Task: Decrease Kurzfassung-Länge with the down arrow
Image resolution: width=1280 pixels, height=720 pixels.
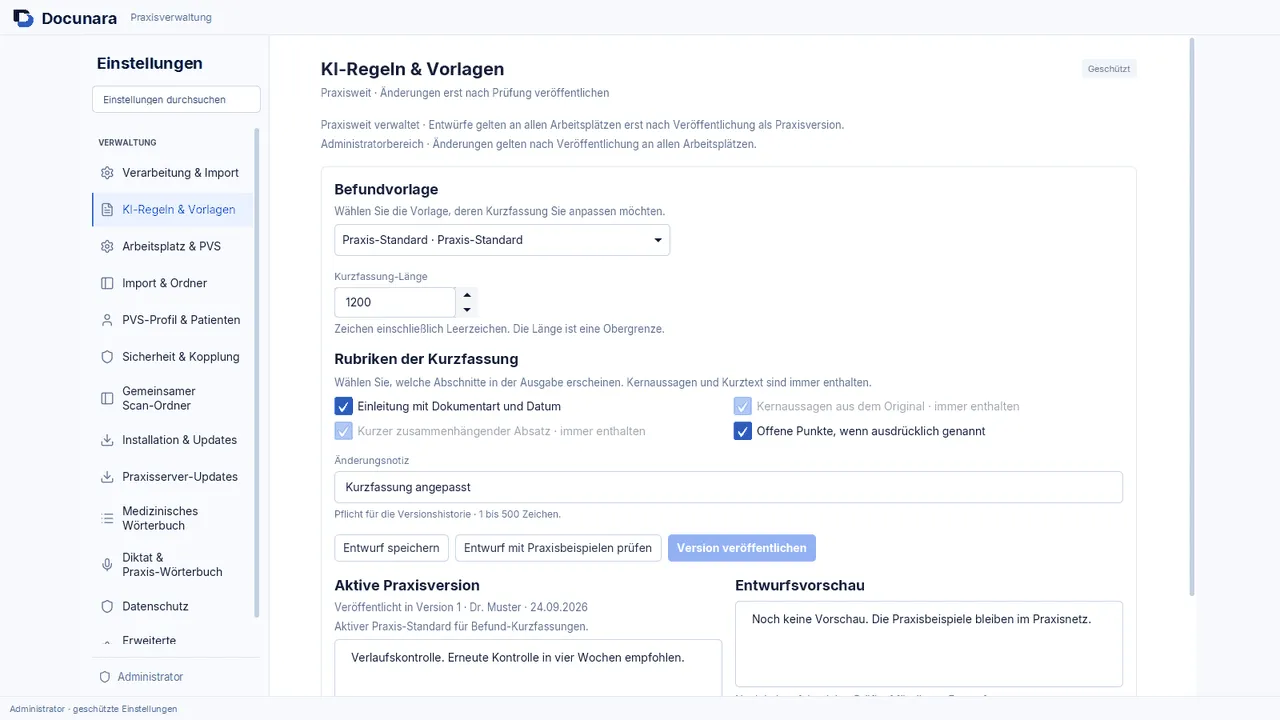Action: 467,310
